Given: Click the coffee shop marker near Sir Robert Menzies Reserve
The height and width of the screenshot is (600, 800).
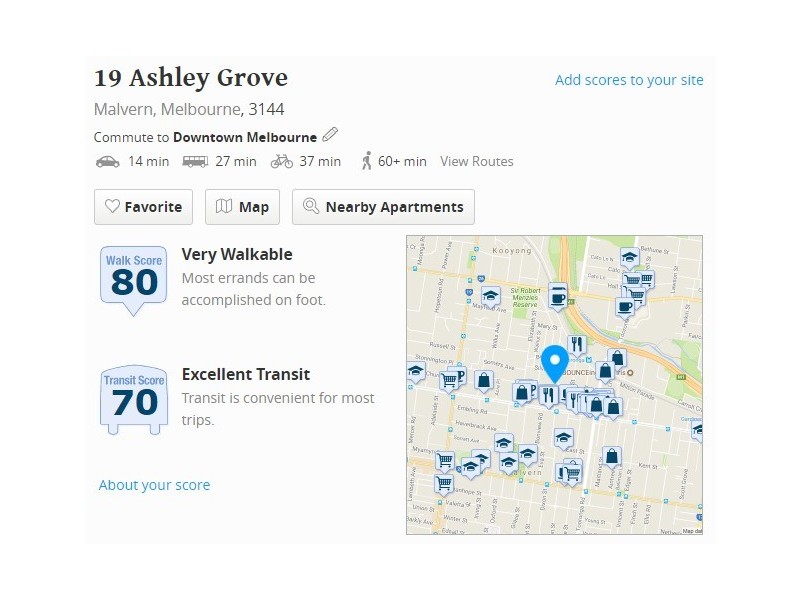Looking at the screenshot, I should [x=557, y=296].
